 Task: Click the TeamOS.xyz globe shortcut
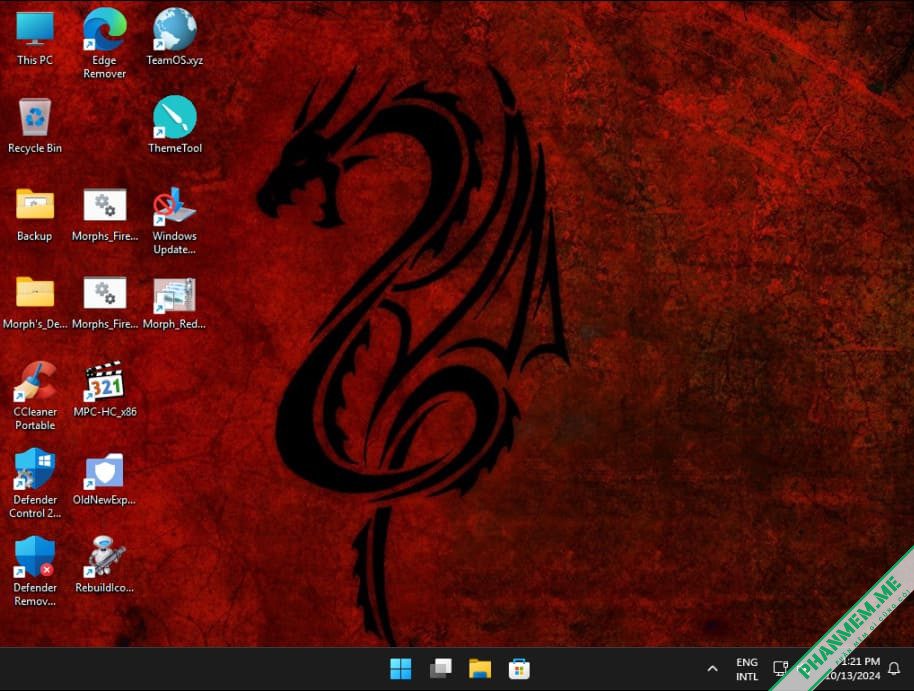click(x=175, y=29)
